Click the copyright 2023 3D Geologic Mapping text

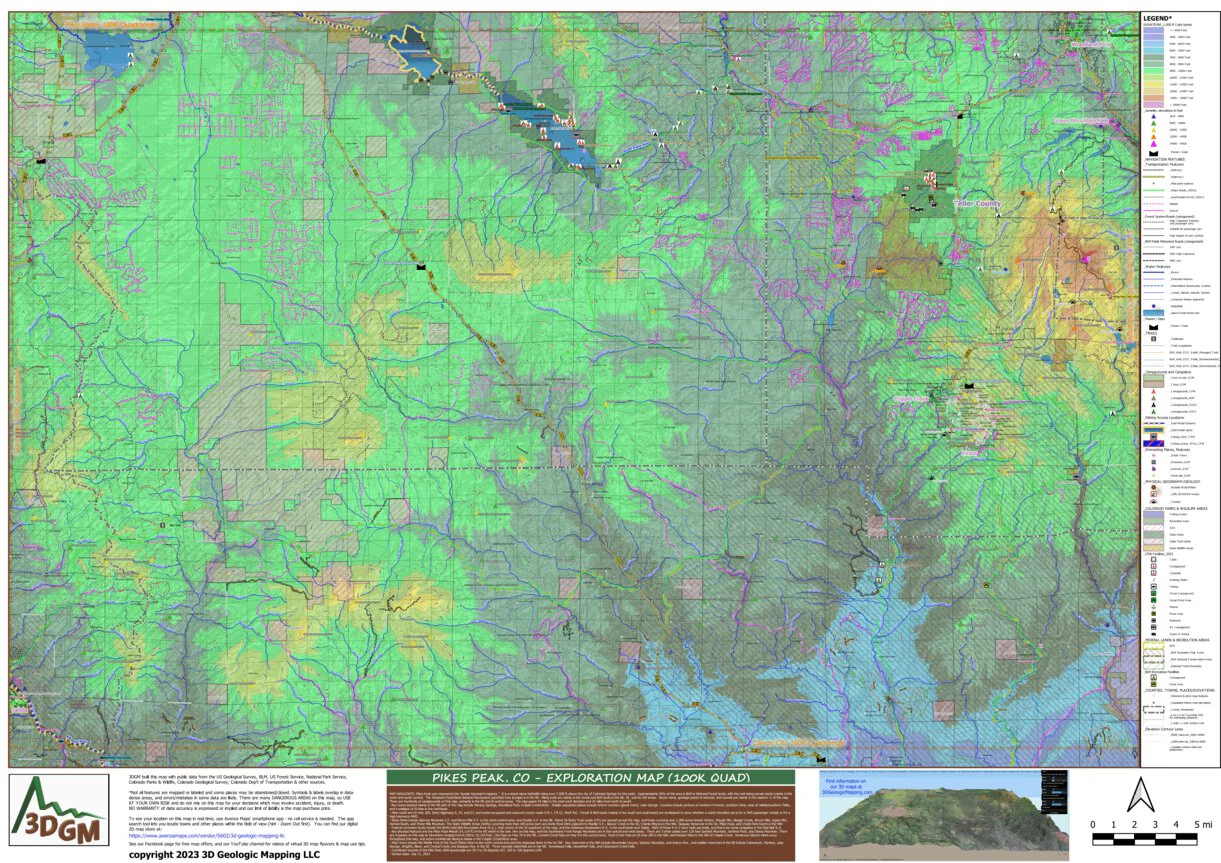225,854
